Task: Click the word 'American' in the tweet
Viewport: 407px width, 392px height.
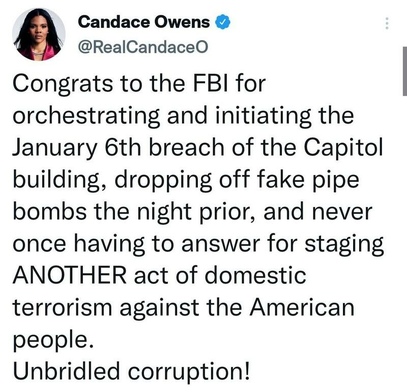Action: (302, 307)
